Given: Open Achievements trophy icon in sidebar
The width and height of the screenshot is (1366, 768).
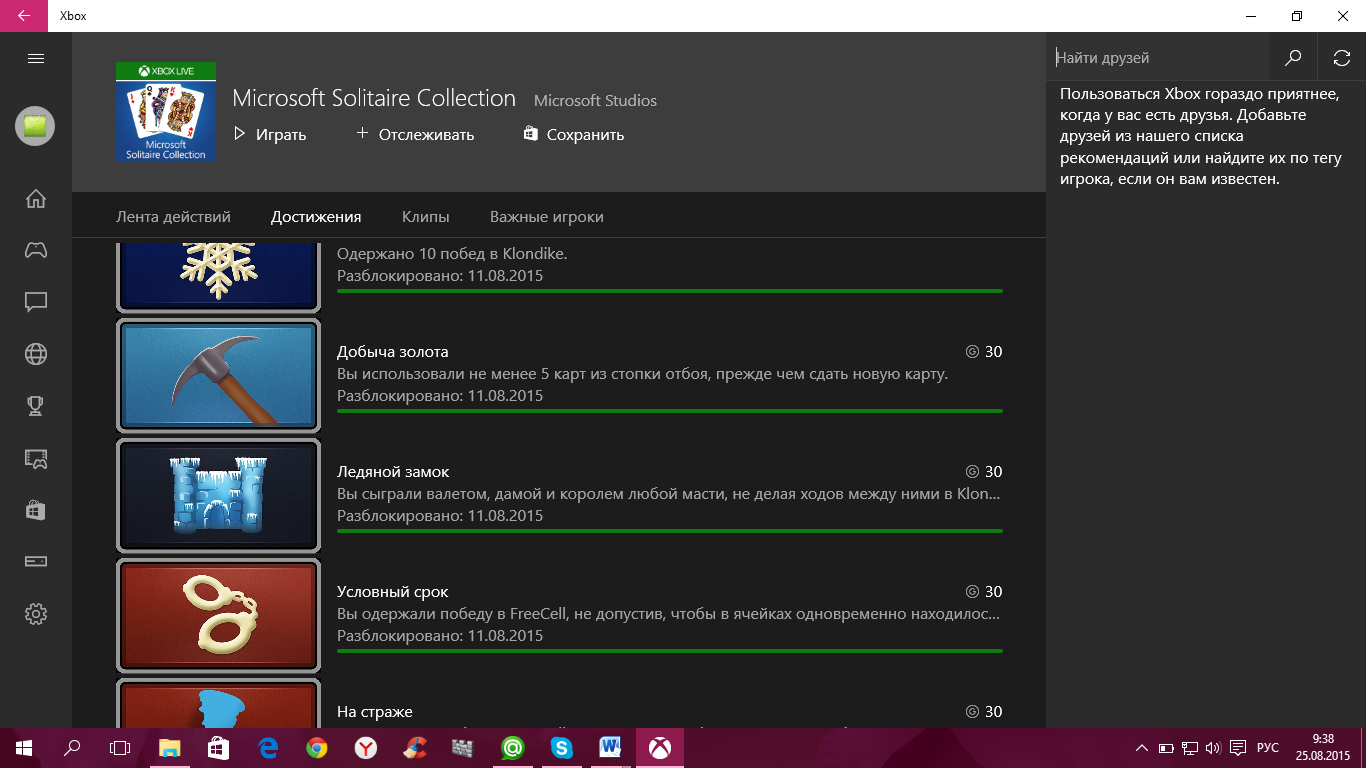Looking at the screenshot, I should (36, 406).
